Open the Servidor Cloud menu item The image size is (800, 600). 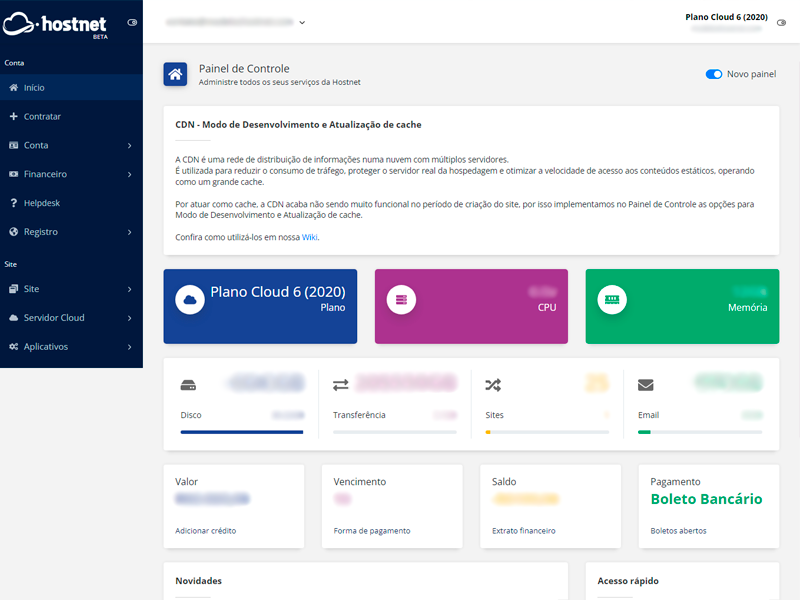click(x=71, y=318)
